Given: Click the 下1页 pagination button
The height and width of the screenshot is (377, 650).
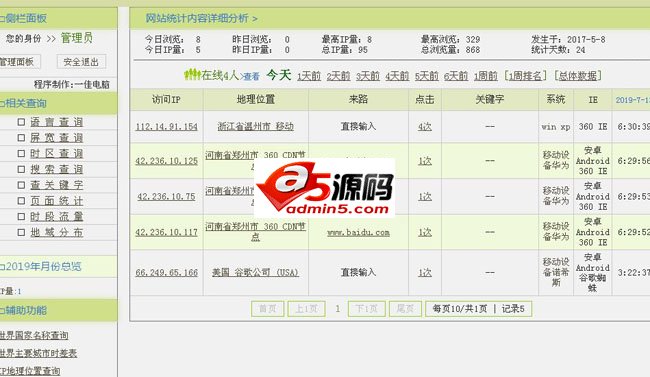Looking at the screenshot, I should click(x=367, y=309).
